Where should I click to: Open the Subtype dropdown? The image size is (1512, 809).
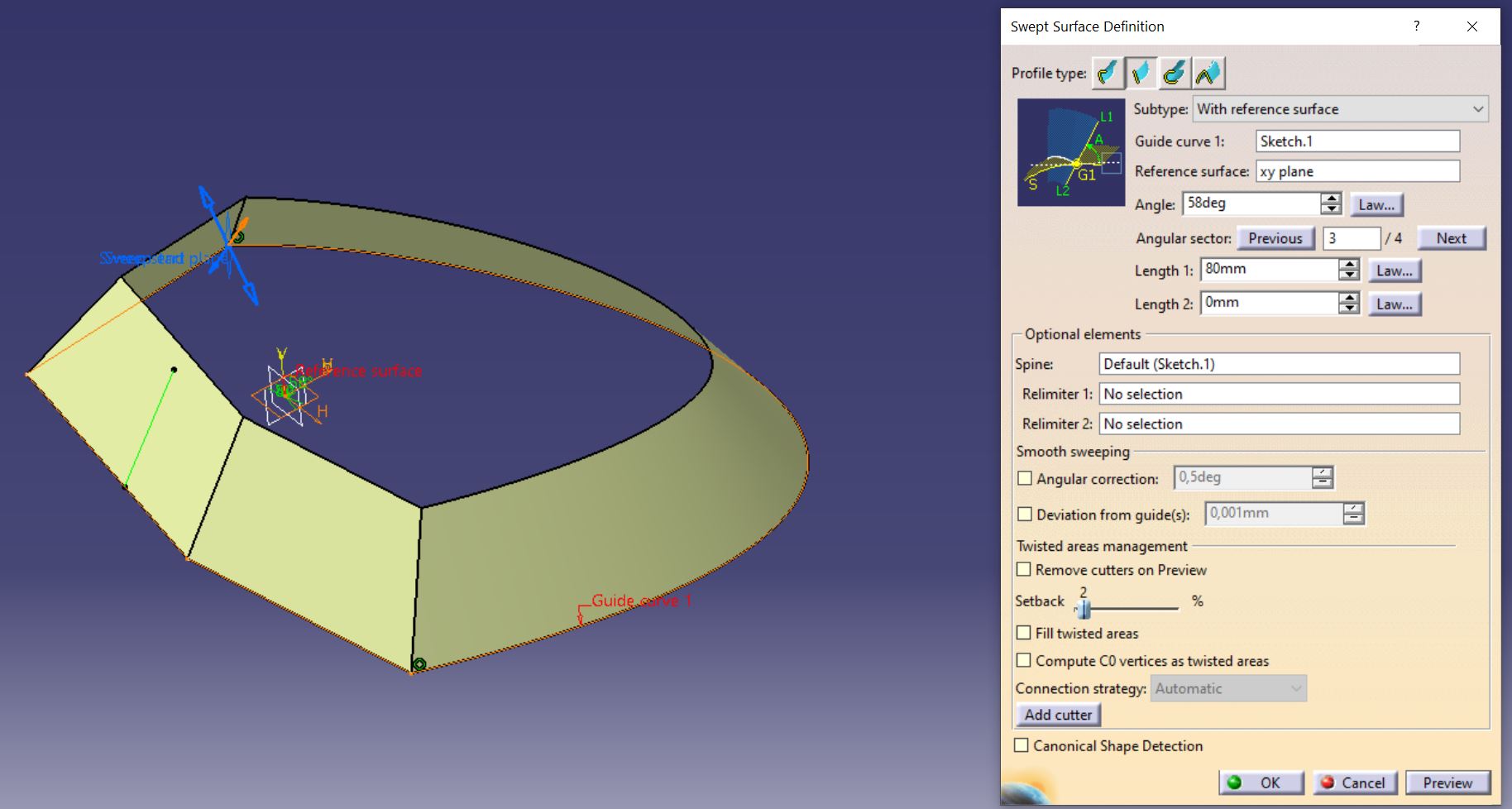[x=1340, y=109]
